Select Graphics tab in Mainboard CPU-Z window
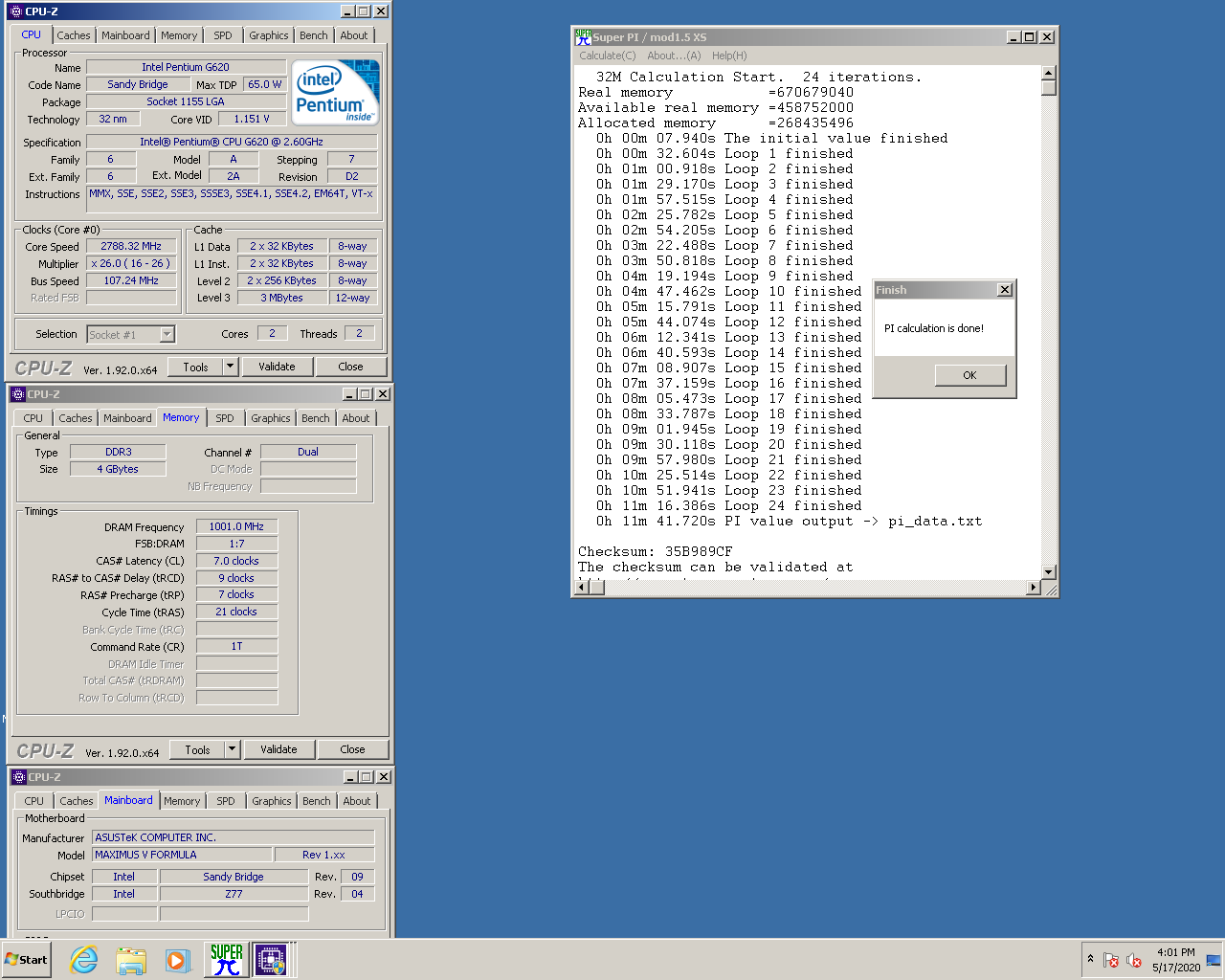The height and width of the screenshot is (980, 1225). [272, 801]
